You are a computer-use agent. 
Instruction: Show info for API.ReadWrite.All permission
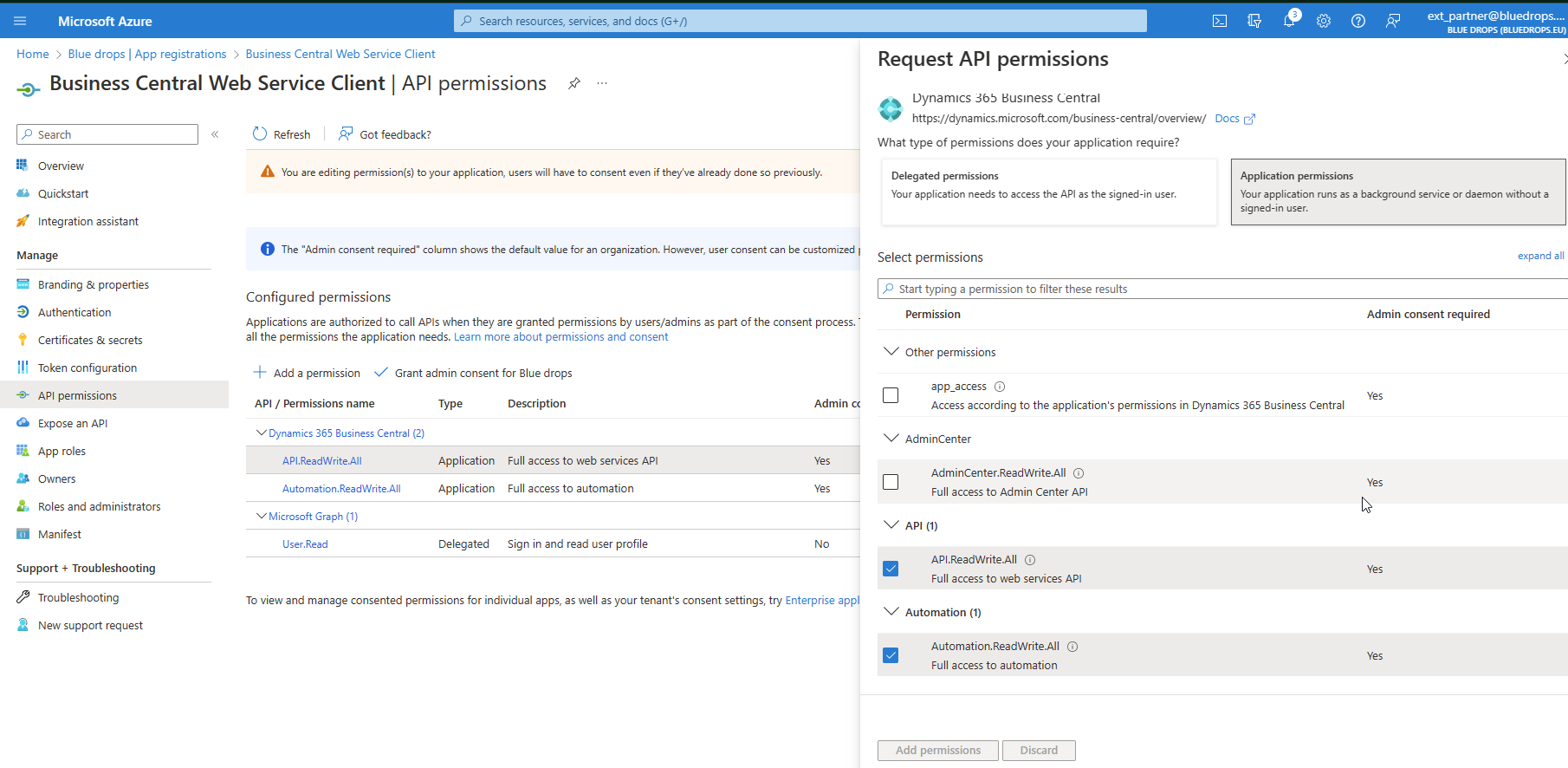click(1030, 560)
